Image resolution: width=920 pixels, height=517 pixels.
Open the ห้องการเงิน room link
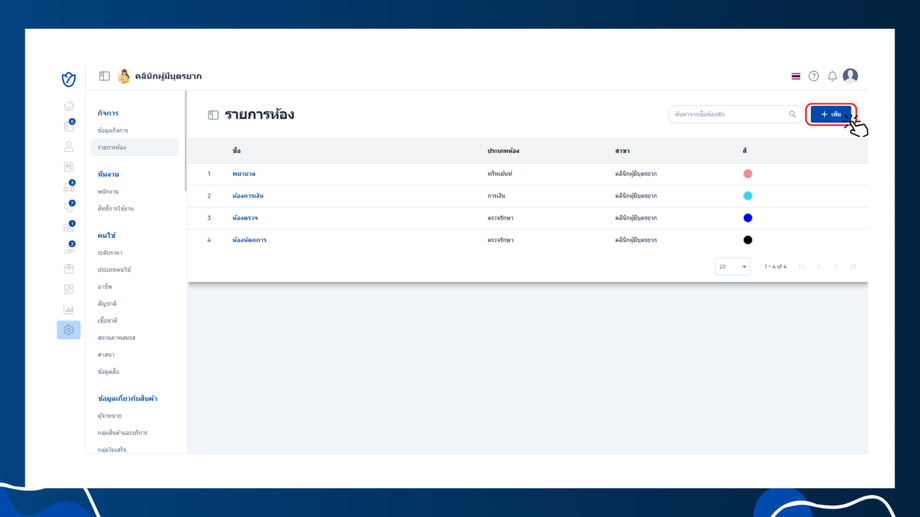tap(248, 196)
